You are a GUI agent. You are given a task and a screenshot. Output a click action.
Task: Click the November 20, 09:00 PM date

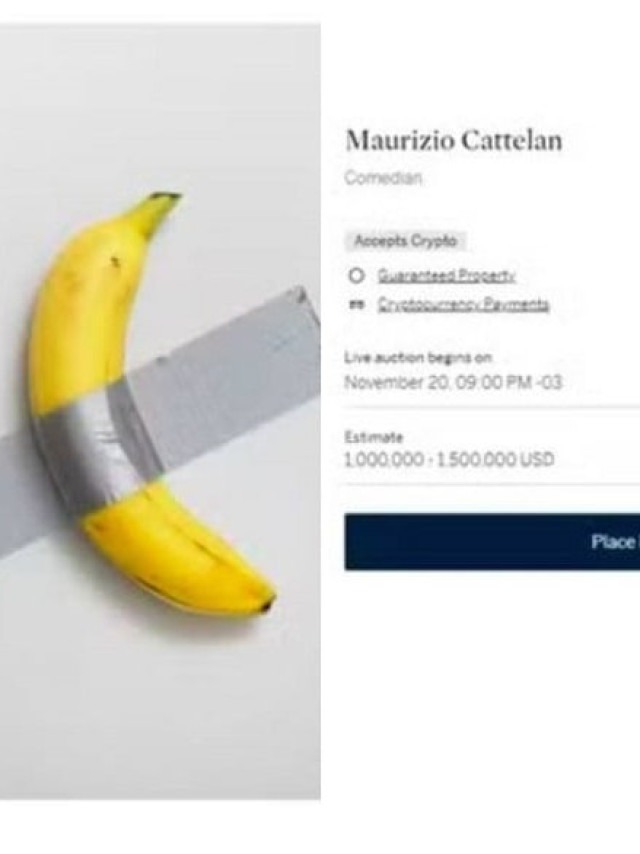(x=453, y=382)
